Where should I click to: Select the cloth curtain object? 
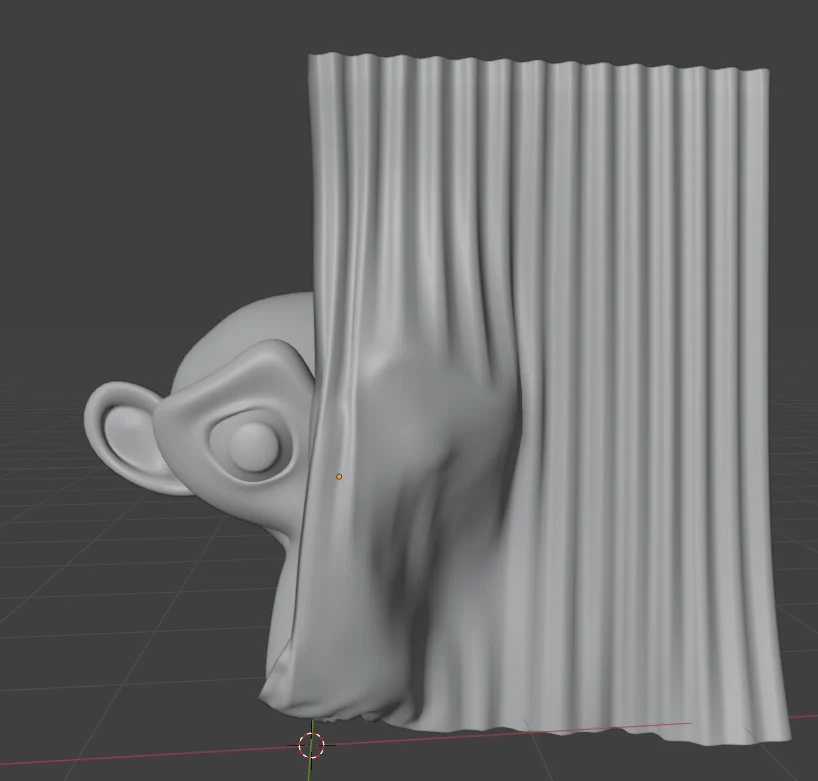(600, 300)
